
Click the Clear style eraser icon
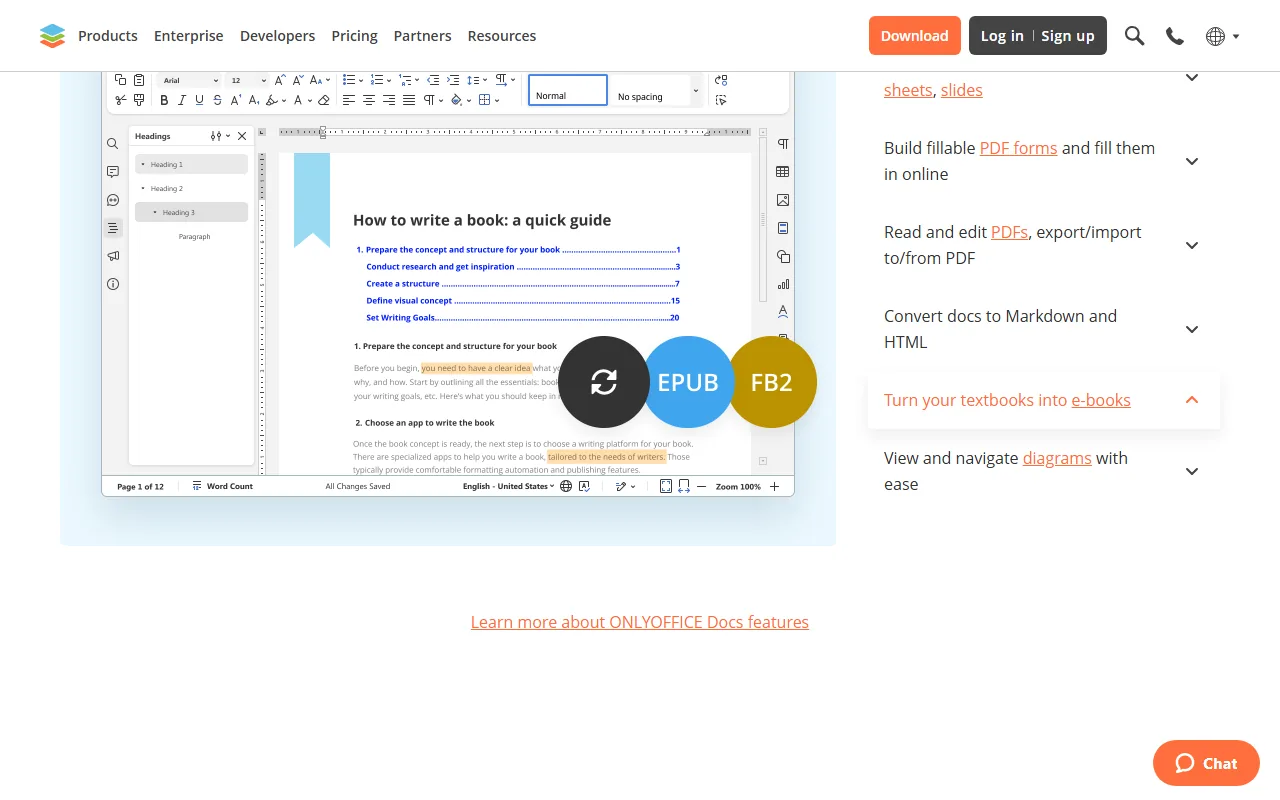click(x=324, y=100)
